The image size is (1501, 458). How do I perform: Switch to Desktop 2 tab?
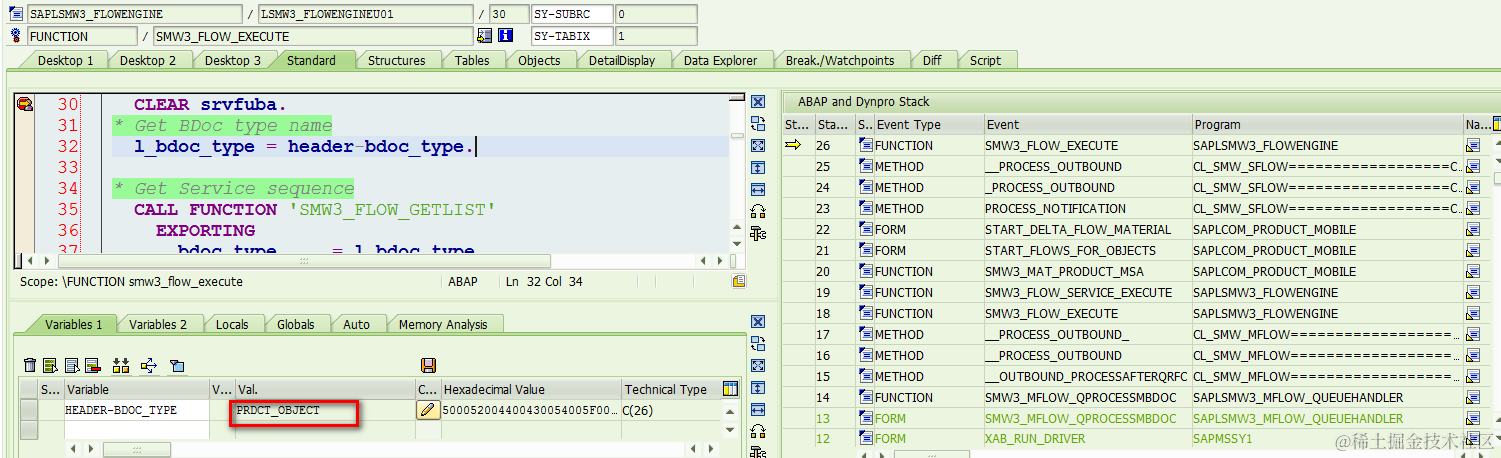click(x=148, y=60)
